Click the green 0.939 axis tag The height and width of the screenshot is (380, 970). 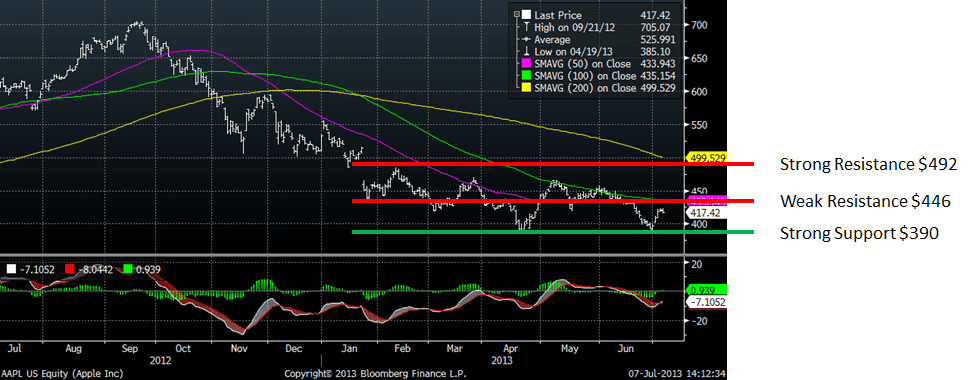(706, 290)
